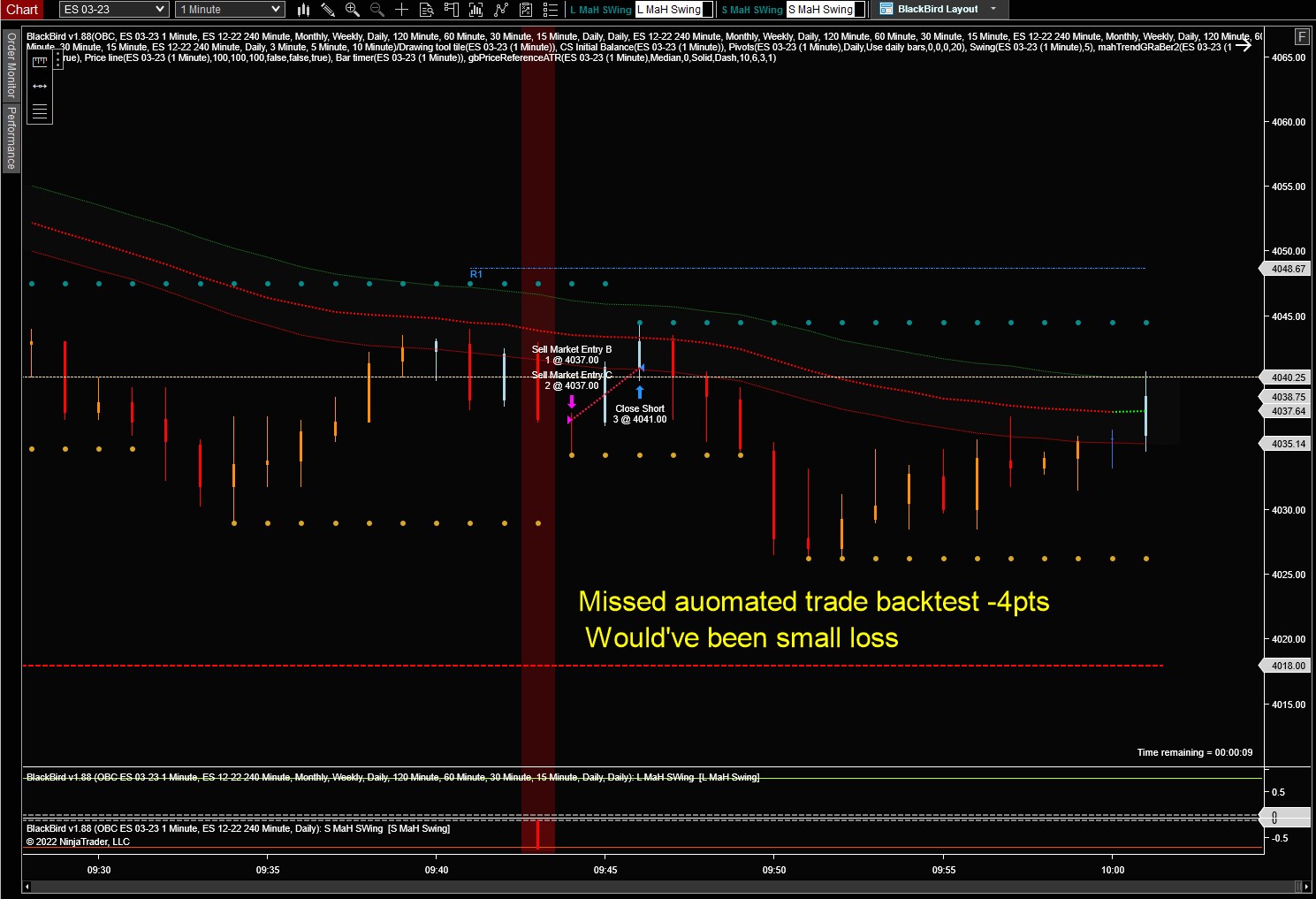Open the ES 03-23 instrument dropdown
Viewport: 1316px width, 899px height.
(x=114, y=10)
